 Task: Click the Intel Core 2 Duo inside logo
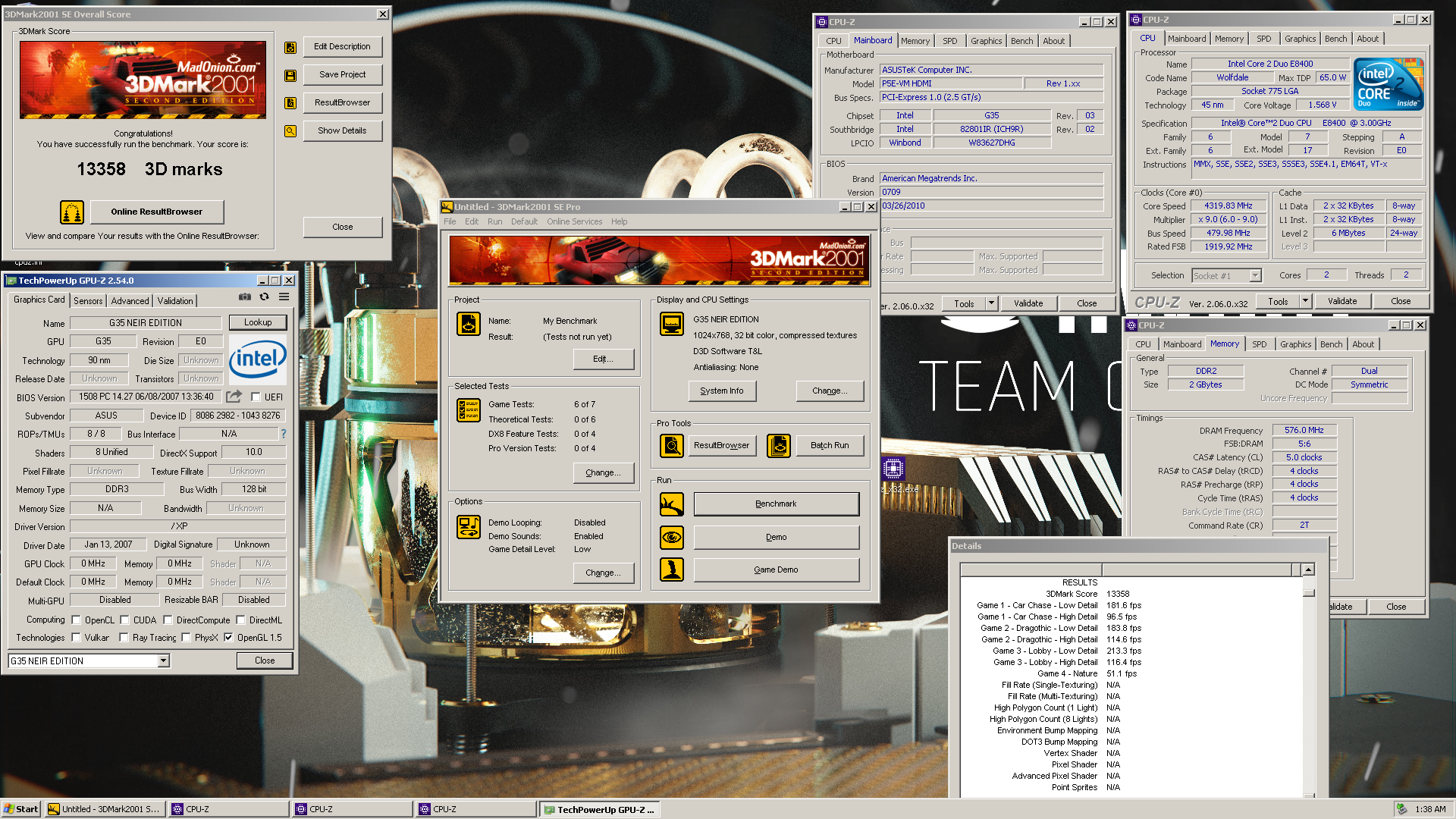(1389, 84)
